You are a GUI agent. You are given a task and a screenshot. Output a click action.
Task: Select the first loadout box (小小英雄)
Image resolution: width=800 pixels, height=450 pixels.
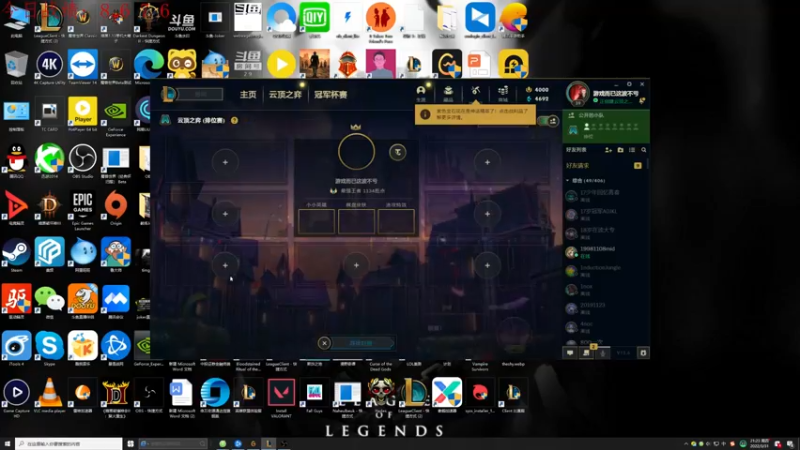pos(316,221)
